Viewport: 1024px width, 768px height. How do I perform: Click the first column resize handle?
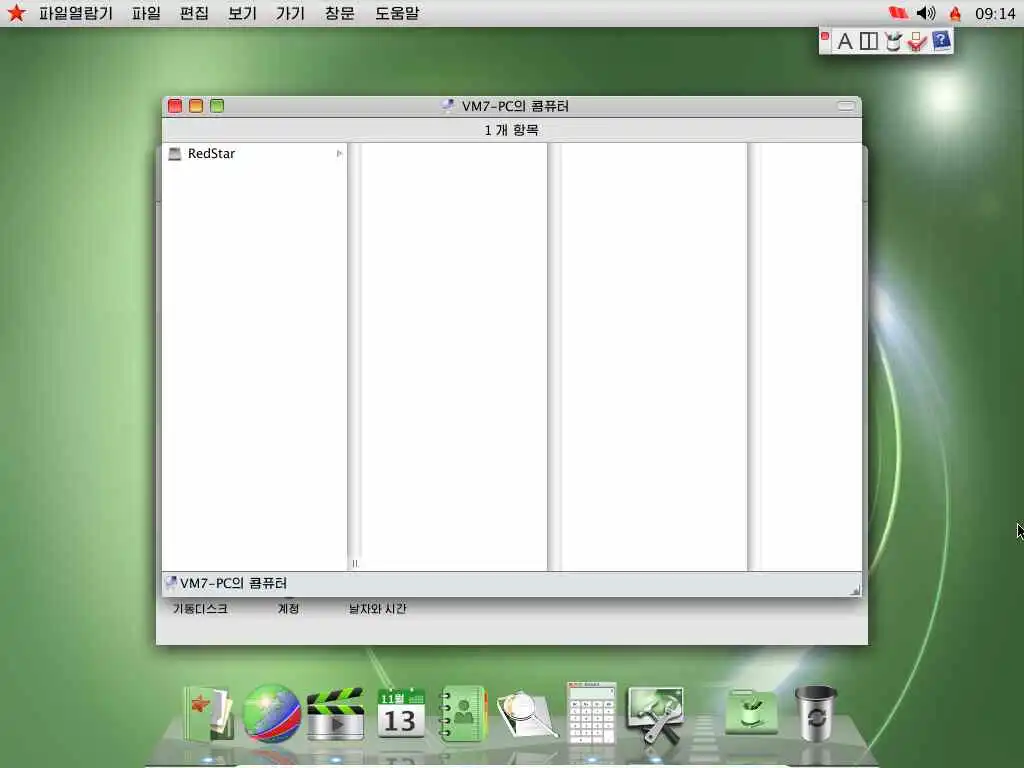tap(355, 563)
